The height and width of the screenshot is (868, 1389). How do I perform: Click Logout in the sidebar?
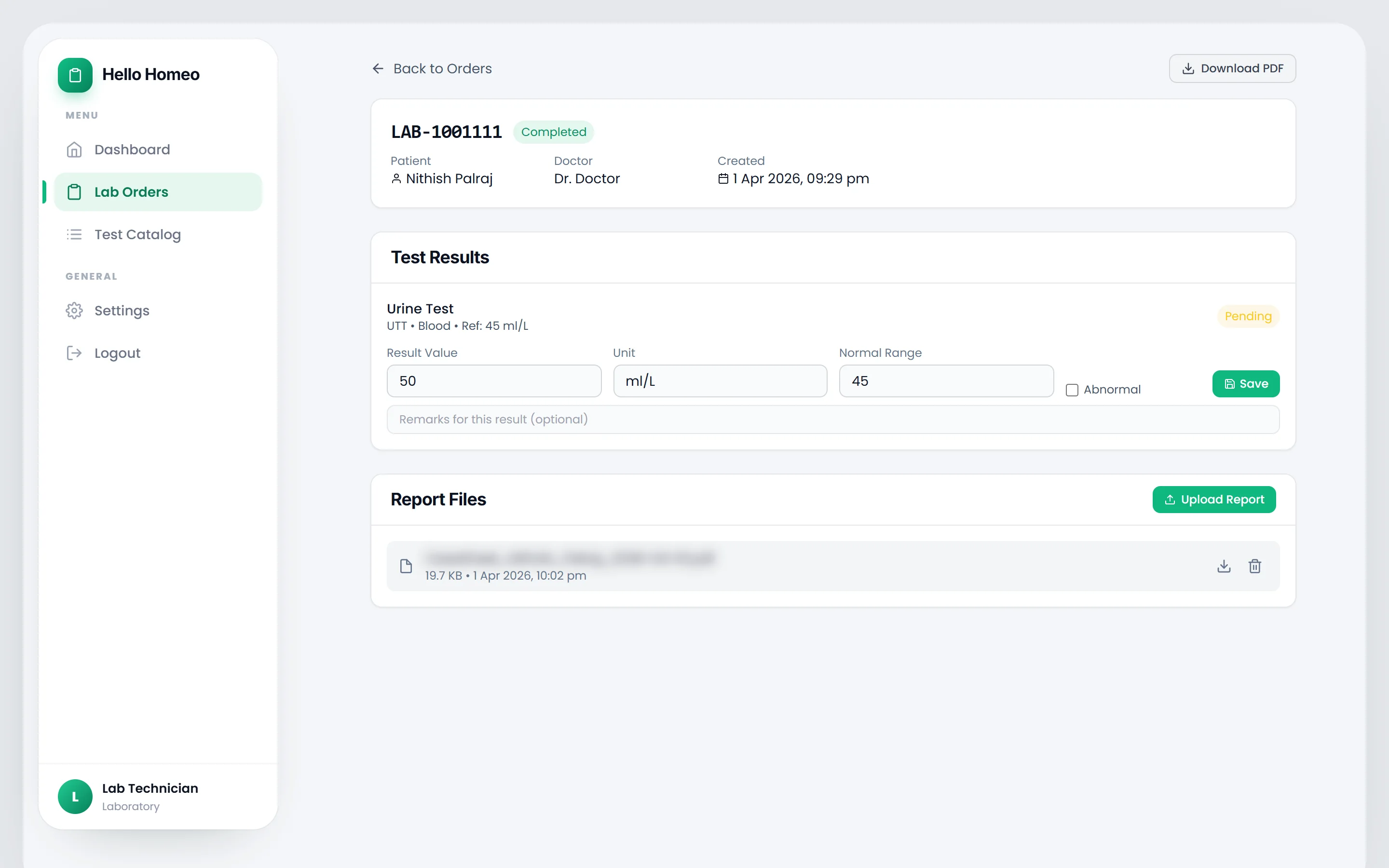[x=158, y=353]
